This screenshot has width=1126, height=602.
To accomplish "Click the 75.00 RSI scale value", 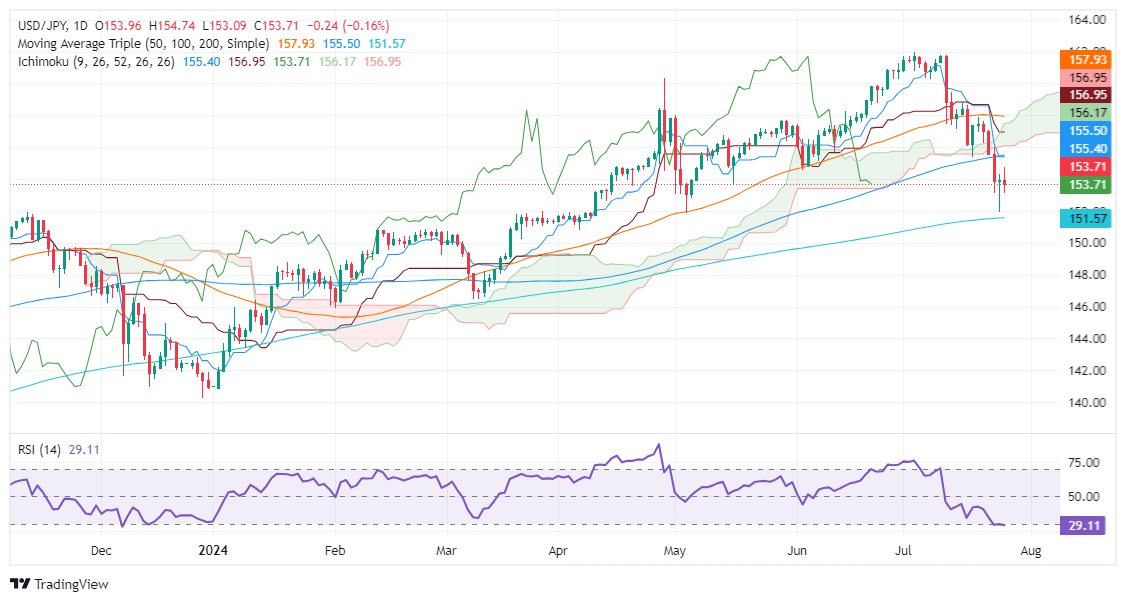I will tap(1084, 463).
